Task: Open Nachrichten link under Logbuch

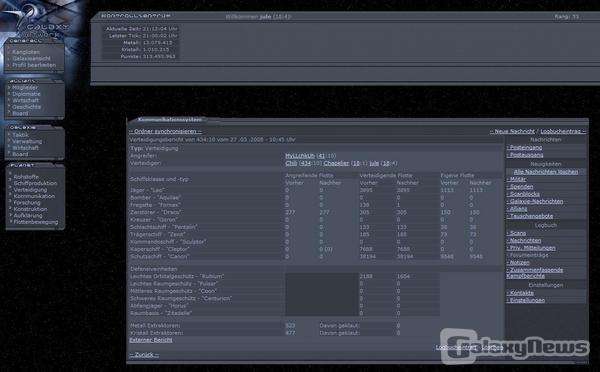Action: pos(524,241)
